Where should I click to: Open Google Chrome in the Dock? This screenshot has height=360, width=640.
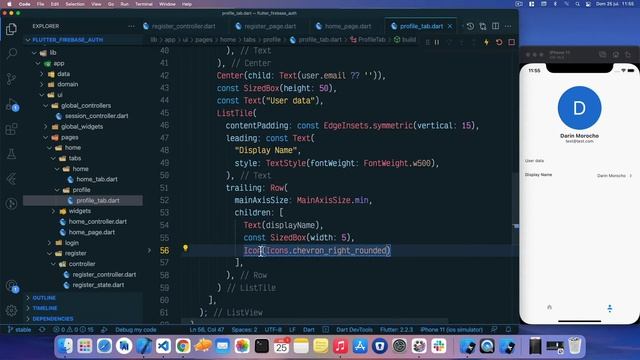coord(183,346)
